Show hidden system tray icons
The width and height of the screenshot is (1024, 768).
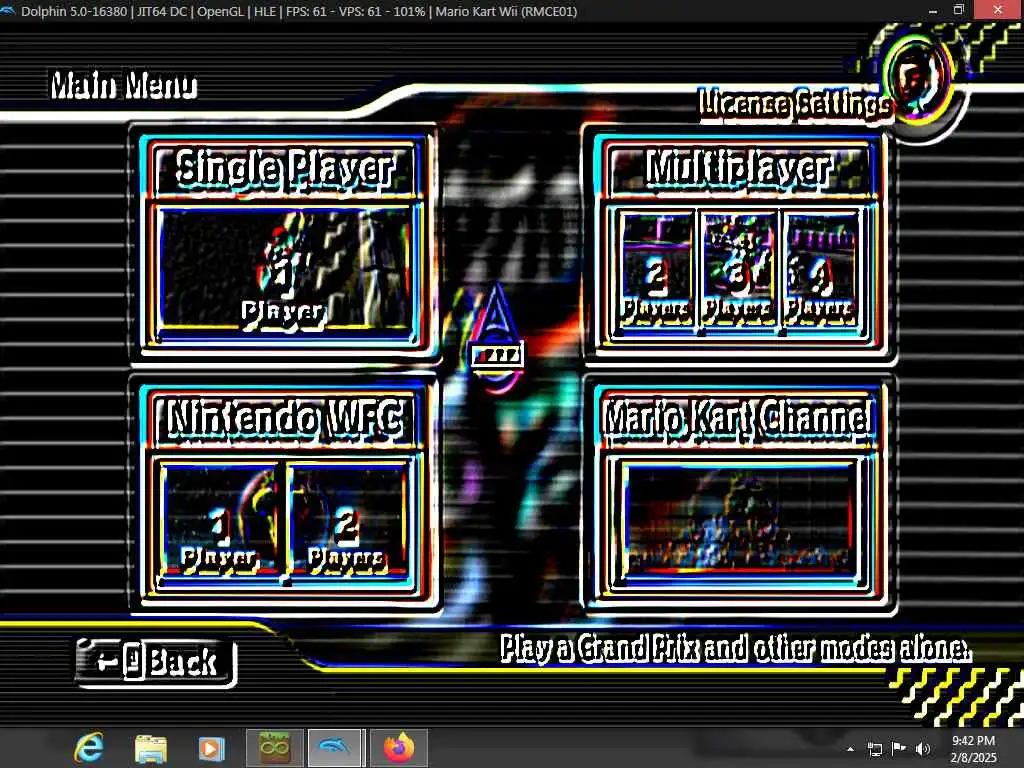[850, 749]
